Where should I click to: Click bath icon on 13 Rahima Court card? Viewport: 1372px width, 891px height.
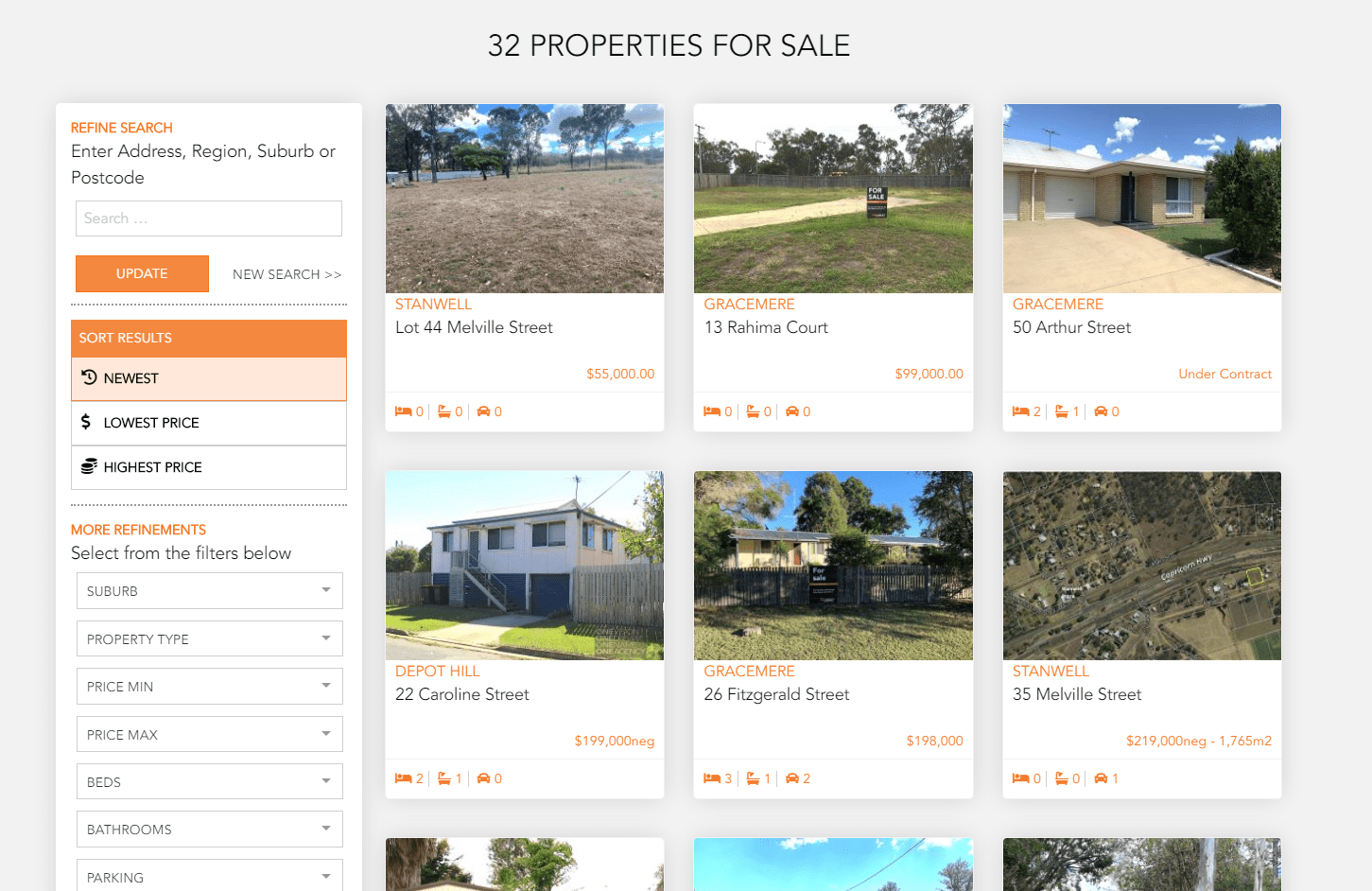pyautogui.click(x=753, y=411)
